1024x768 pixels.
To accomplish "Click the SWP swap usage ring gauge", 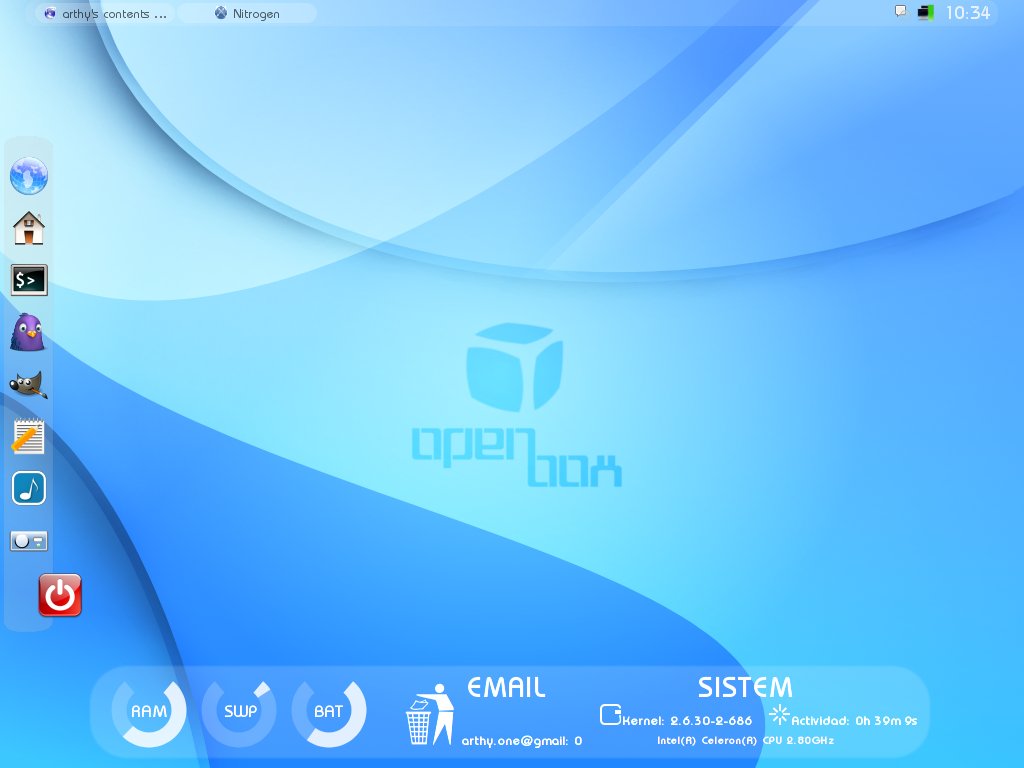I will click(239, 711).
